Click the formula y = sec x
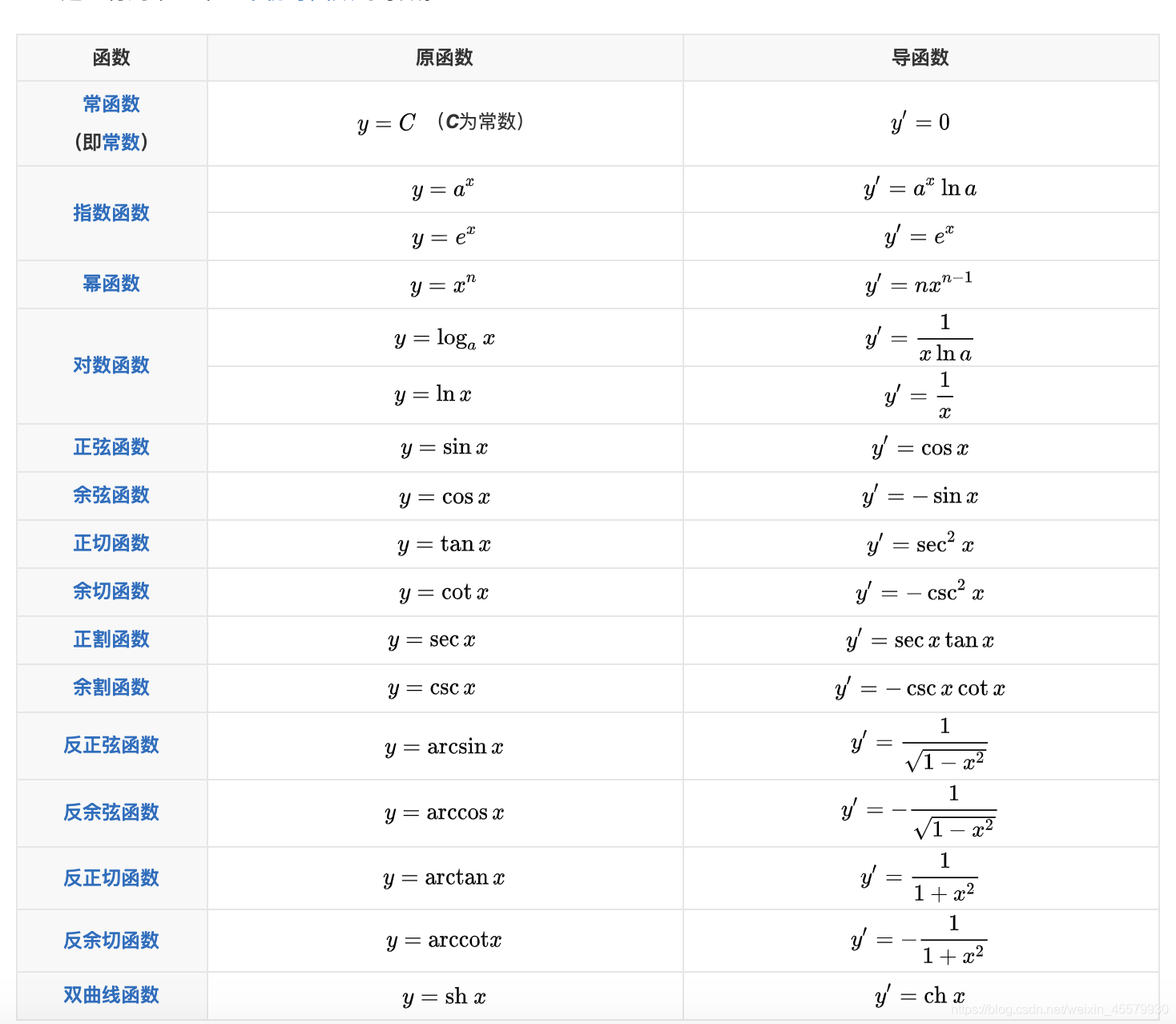The height and width of the screenshot is (1024, 1176). 433,640
